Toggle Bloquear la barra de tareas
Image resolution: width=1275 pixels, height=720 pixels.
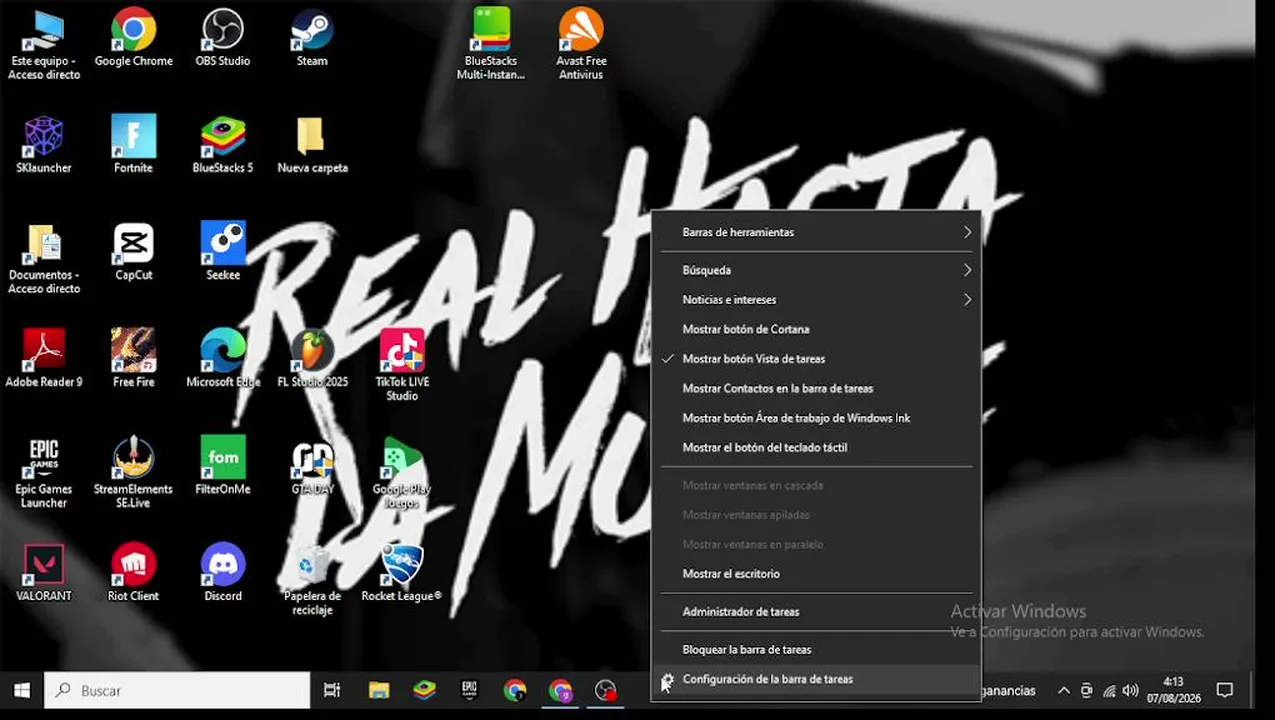[x=816, y=650]
